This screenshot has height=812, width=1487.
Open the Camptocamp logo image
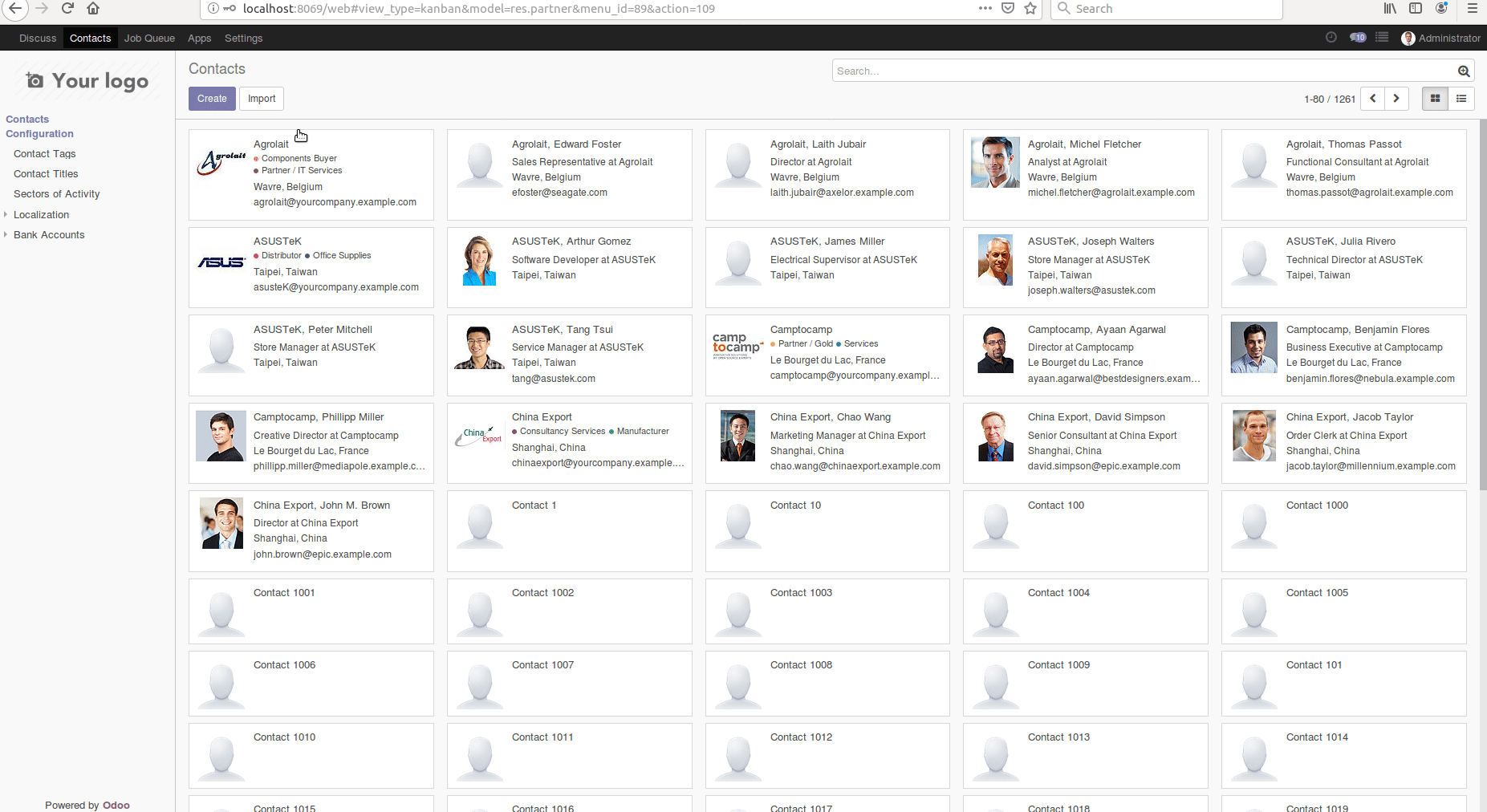(737, 346)
